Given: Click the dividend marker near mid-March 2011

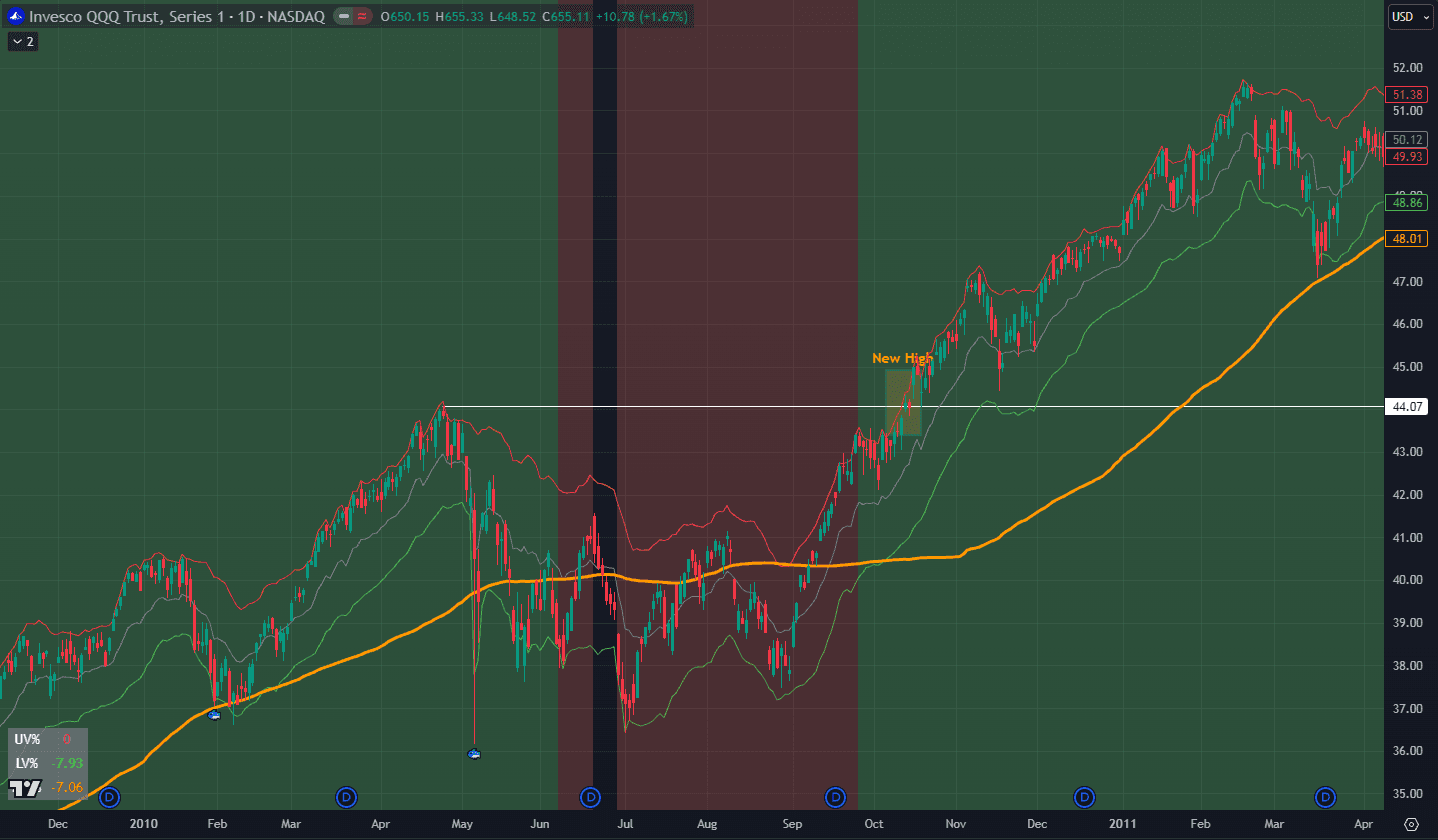Looking at the screenshot, I should click(1325, 797).
